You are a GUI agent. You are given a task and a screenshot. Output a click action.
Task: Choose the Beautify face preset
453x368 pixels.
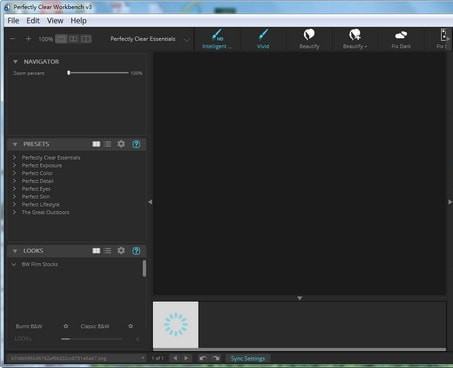click(309, 35)
